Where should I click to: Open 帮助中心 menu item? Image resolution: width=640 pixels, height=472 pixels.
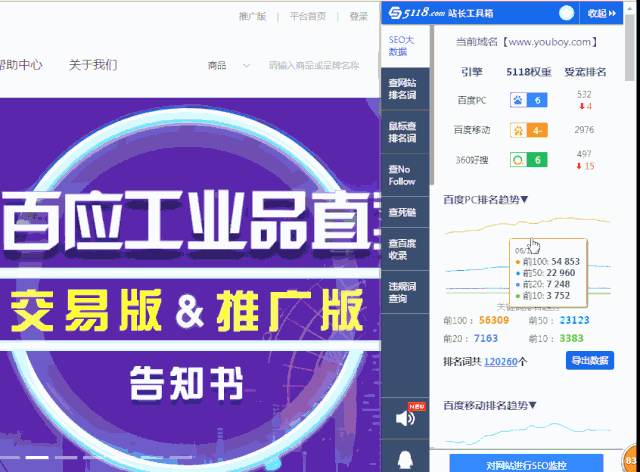[20, 65]
